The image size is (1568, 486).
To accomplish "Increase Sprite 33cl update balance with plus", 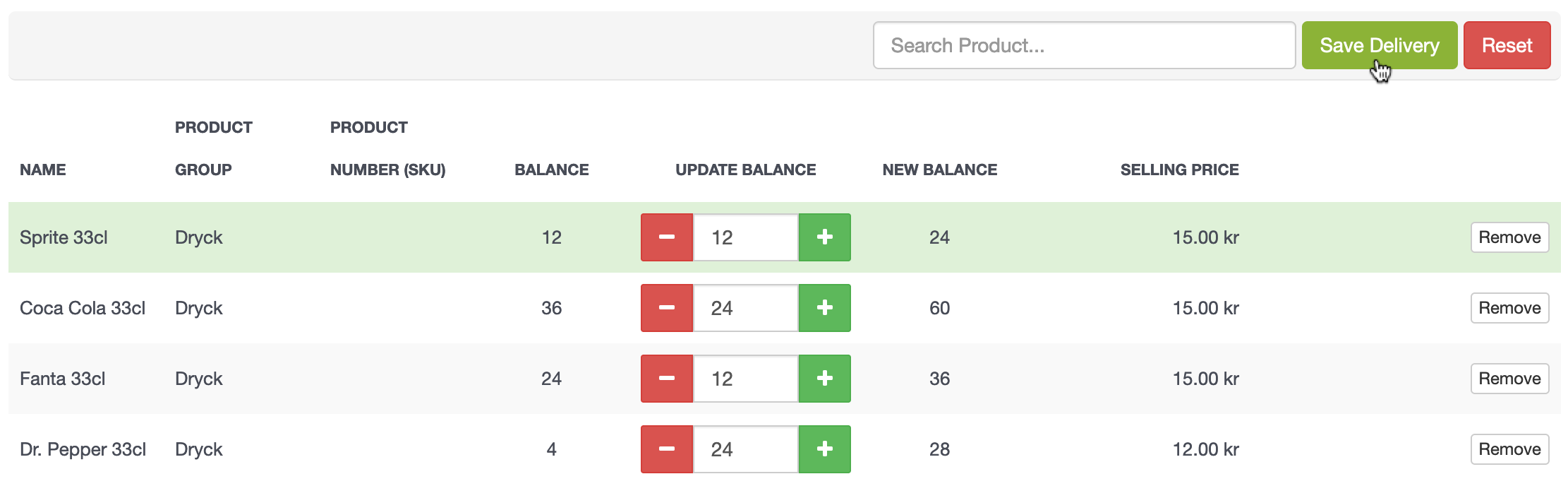I will (825, 237).
